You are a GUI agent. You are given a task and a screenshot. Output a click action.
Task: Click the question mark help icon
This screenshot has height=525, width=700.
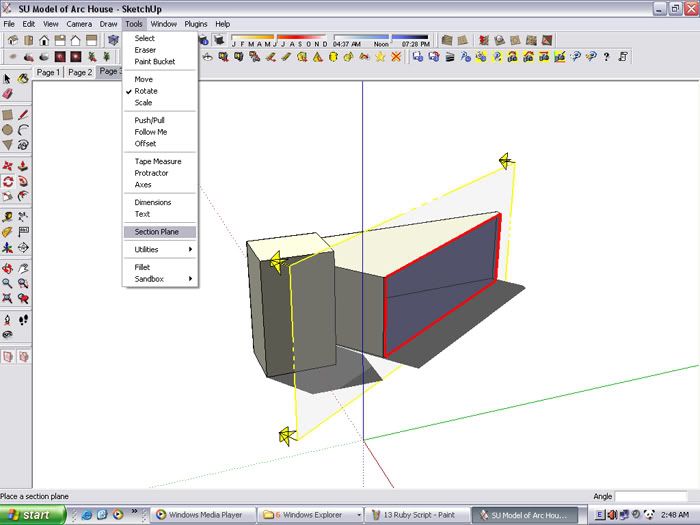[606, 57]
